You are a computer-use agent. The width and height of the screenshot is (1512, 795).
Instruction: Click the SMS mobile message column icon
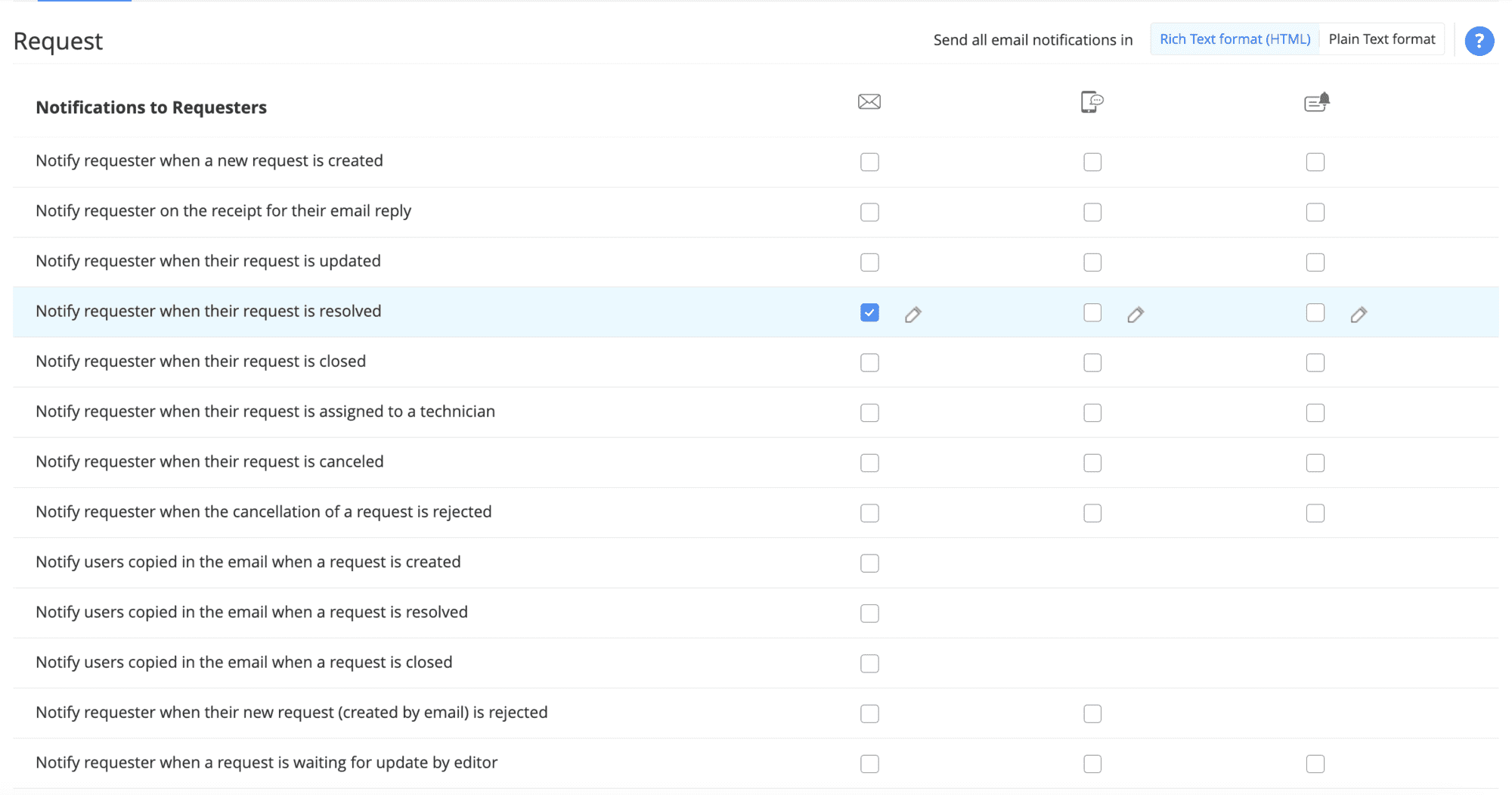click(x=1092, y=101)
